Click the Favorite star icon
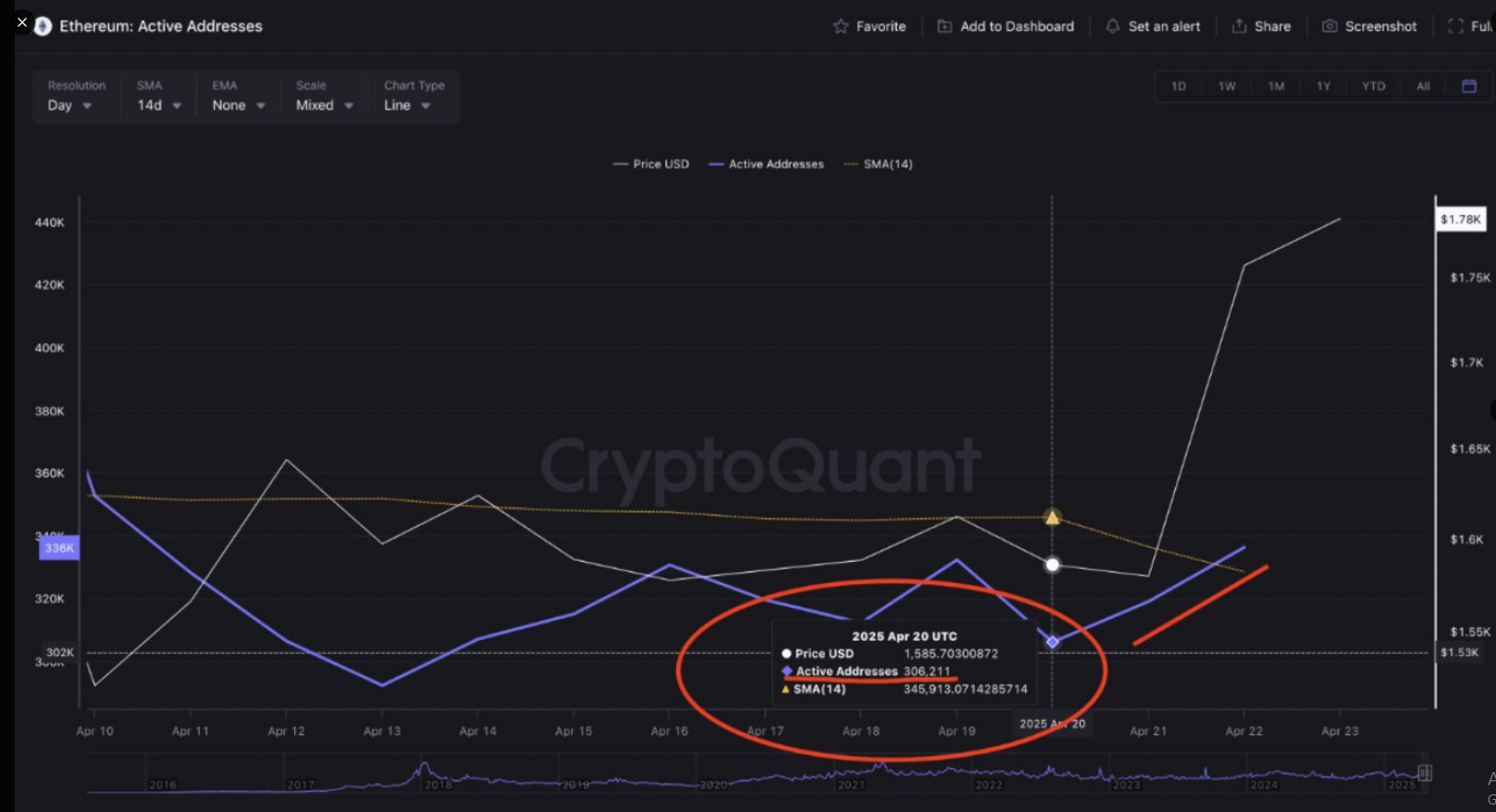The height and width of the screenshot is (812, 1496). 841,26
